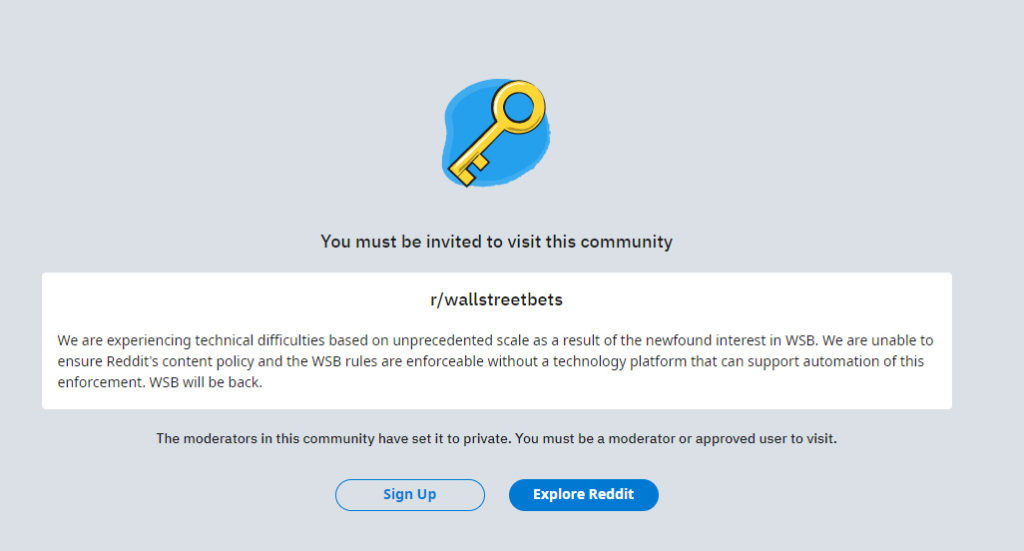1024x551 pixels.
Task: Click the Sign Up button
Action: 410,495
